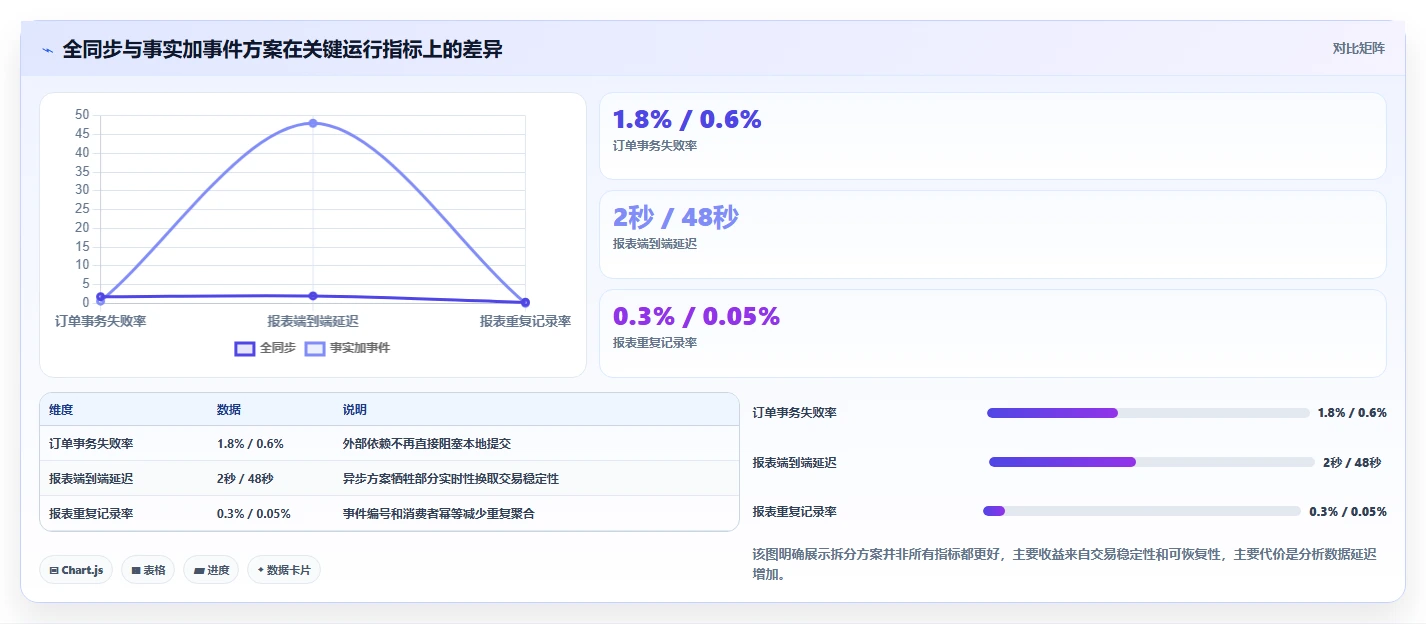This screenshot has height=624, width=1426.
Task: Click the 说明 table column header
Action: point(355,410)
